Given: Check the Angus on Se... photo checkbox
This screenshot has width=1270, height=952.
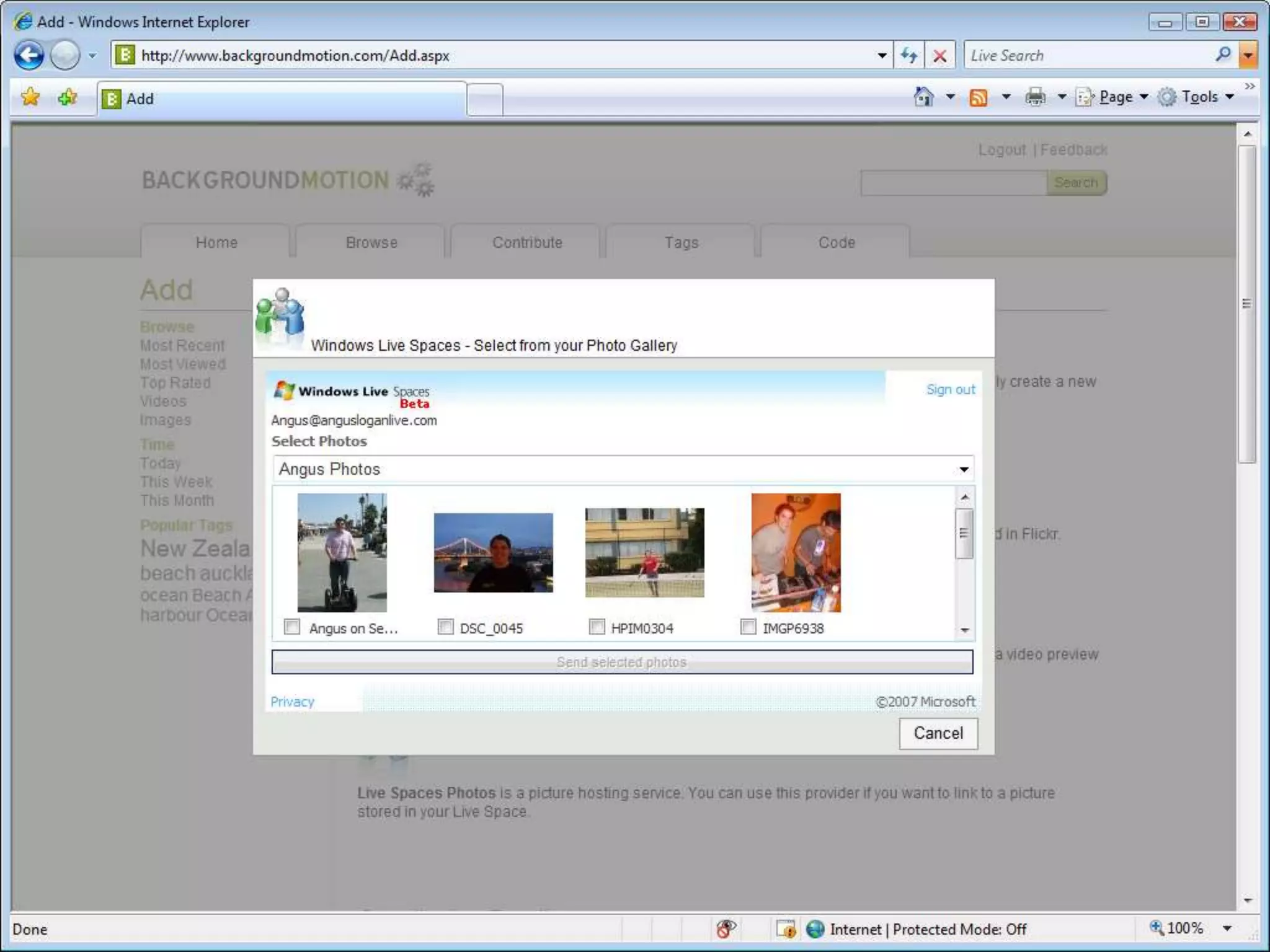Looking at the screenshot, I should (291, 627).
